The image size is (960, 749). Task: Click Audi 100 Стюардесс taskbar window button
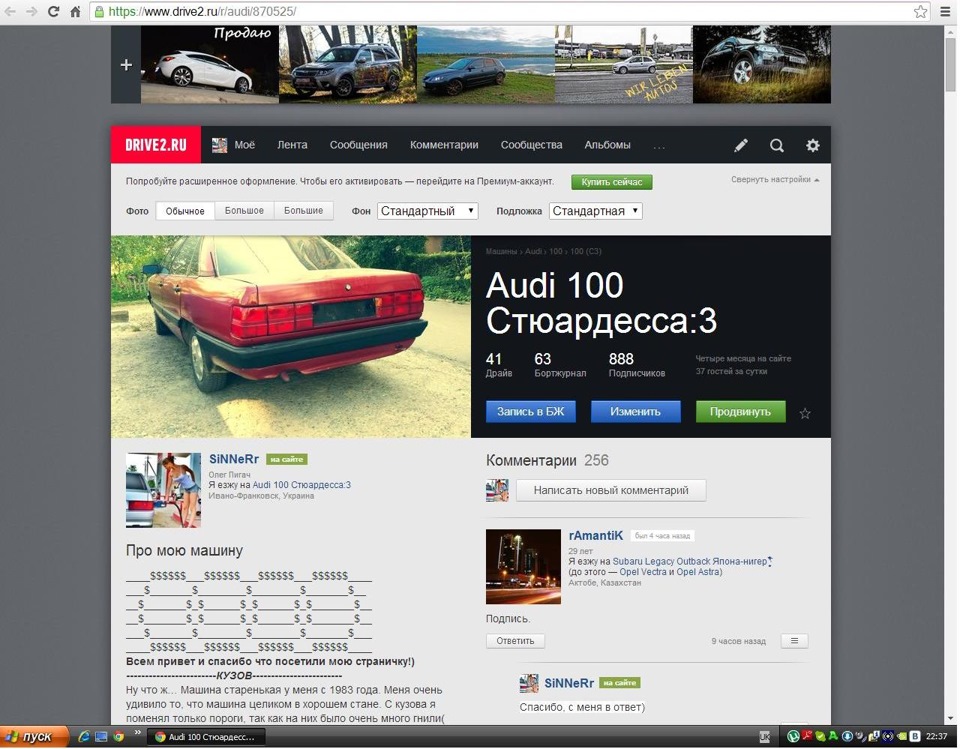(x=207, y=737)
